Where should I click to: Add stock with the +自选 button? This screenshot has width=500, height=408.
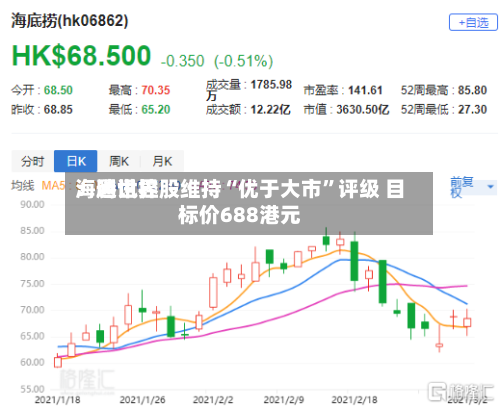coord(473,23)
